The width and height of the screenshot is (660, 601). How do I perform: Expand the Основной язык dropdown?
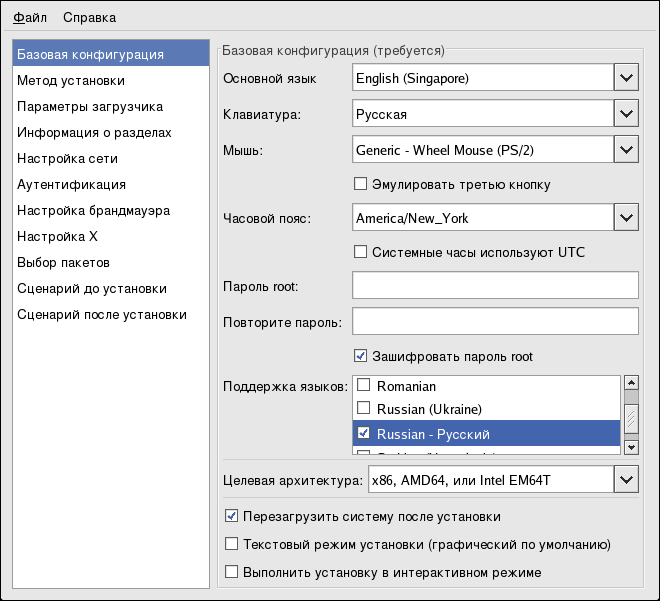click(626, 77)
